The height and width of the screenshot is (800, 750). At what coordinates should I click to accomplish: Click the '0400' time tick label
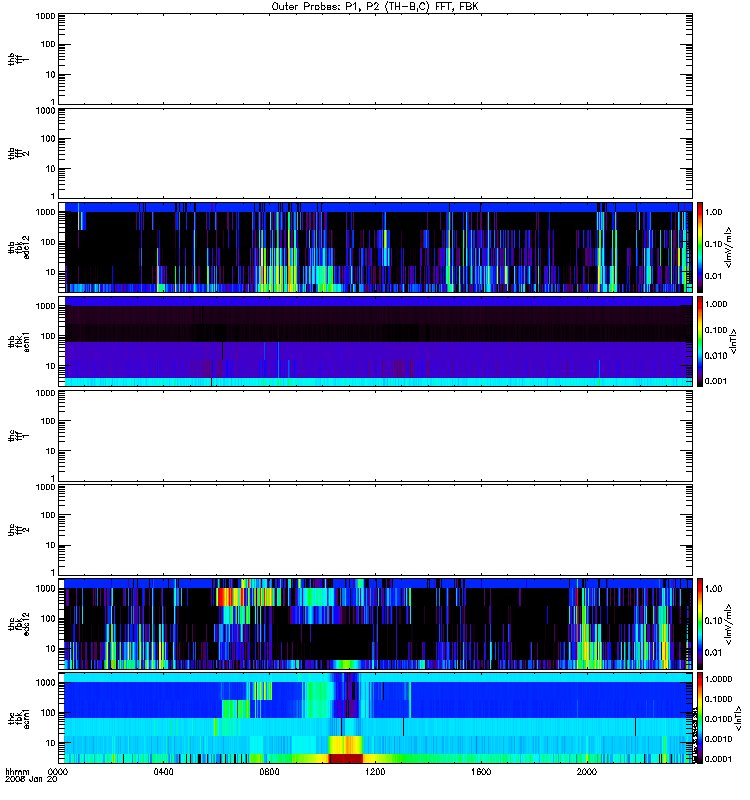coord(163,771)
